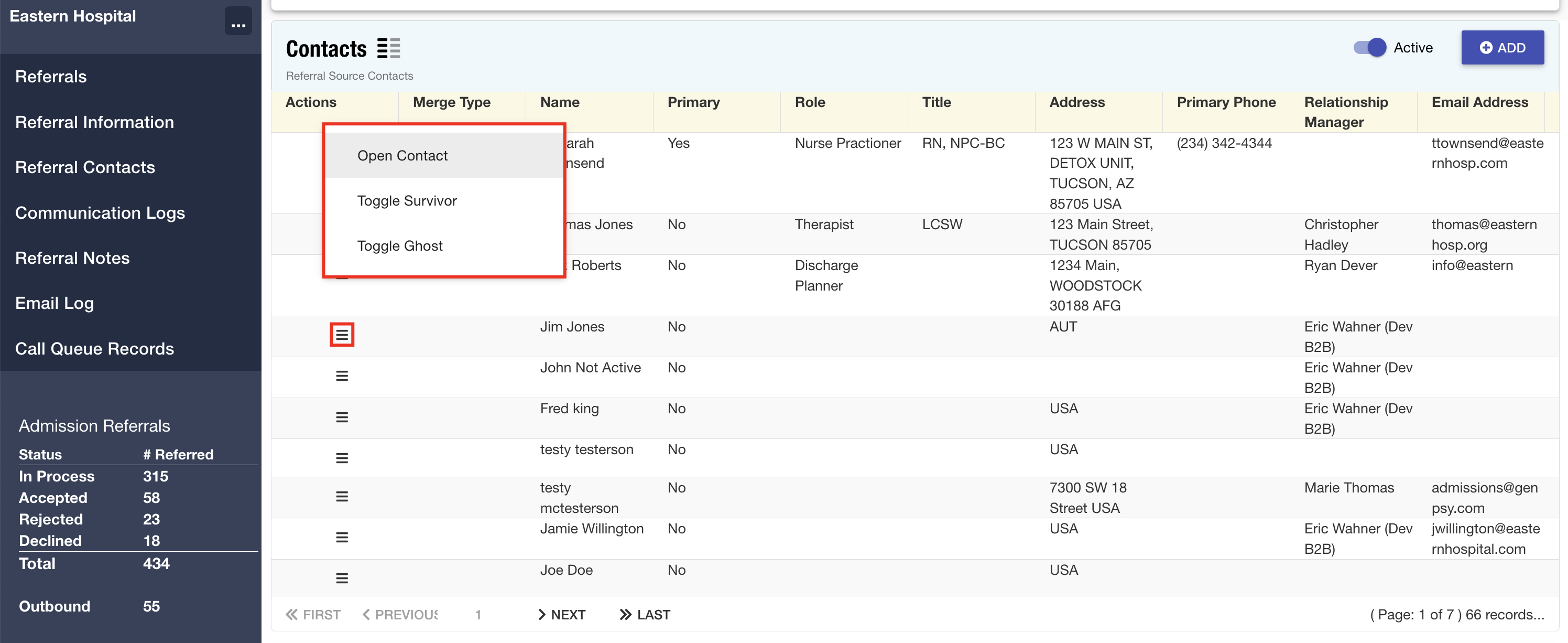Open actions menu for testy testerson
The height and width of the screenshot is (643, 1568).
[342, 458]
